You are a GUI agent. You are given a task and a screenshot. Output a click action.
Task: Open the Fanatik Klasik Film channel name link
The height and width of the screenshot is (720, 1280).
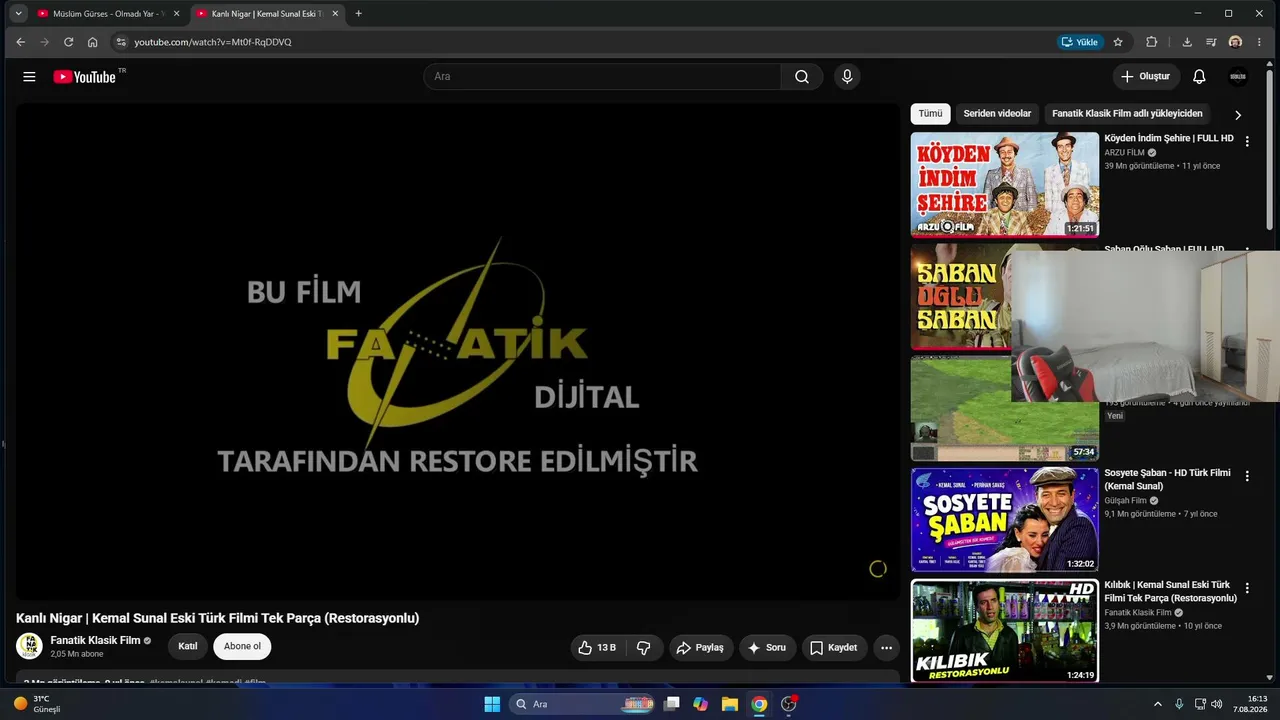pos(96,640)
